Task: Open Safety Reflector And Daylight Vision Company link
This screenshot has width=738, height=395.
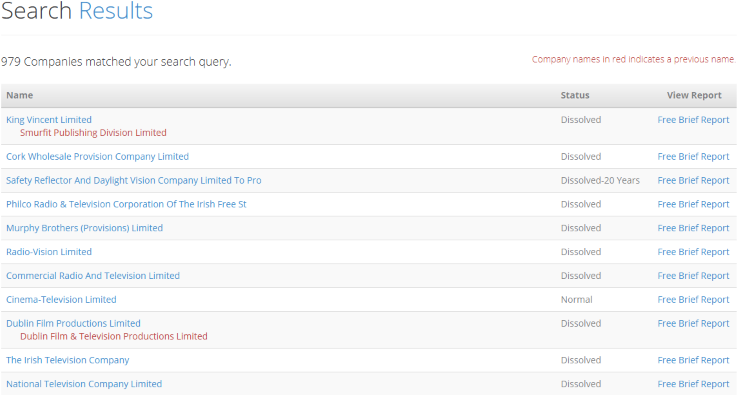Action: pyautogui.click(x=134, y=180)
